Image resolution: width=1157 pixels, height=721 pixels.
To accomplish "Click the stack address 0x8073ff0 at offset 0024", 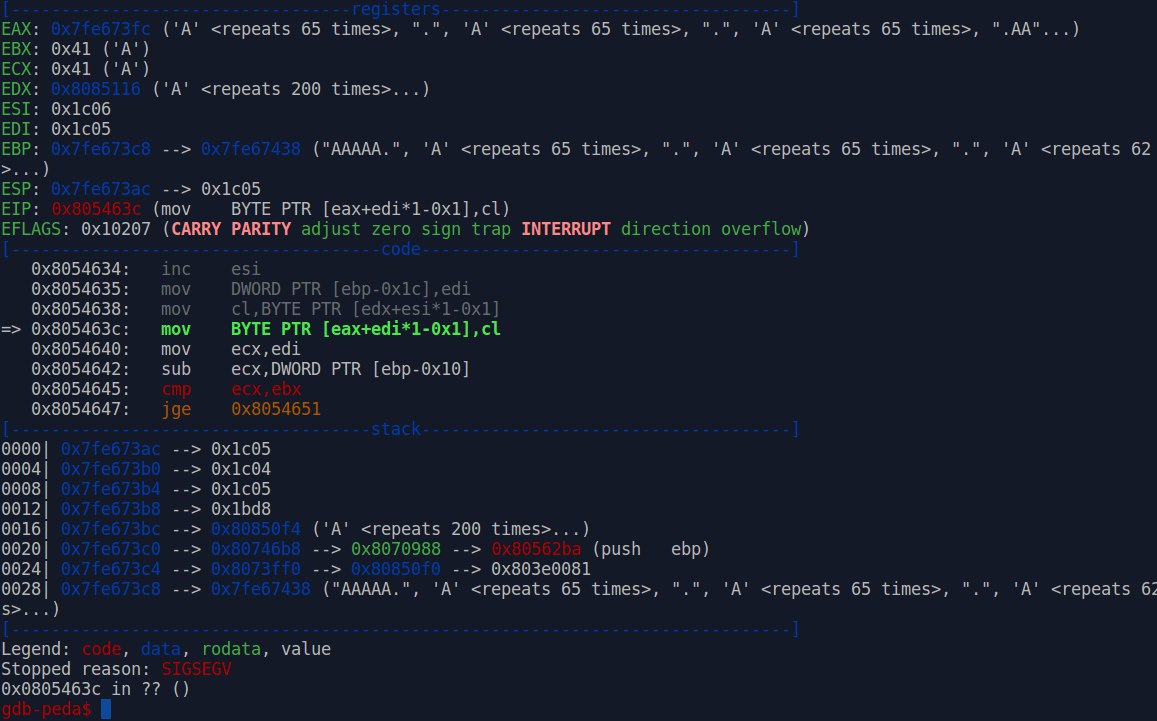I will pyautogui.click(x=255, y=569).
